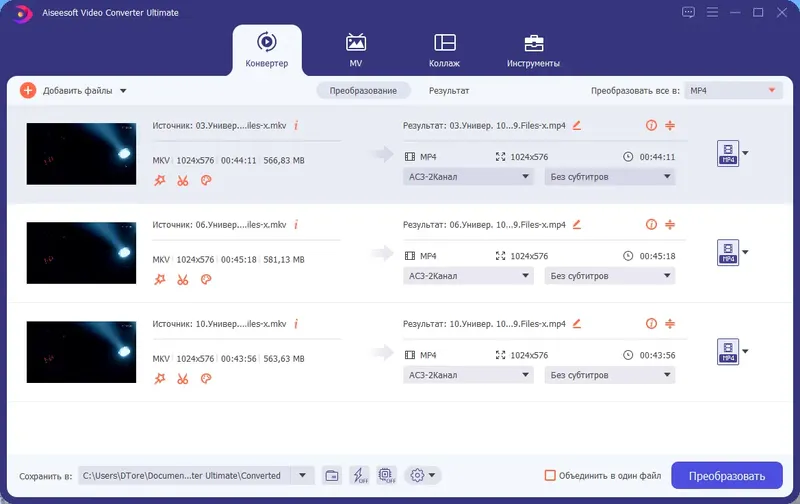
Task: Click source file size 563,63 MB
Action: [x=284, y=359]
